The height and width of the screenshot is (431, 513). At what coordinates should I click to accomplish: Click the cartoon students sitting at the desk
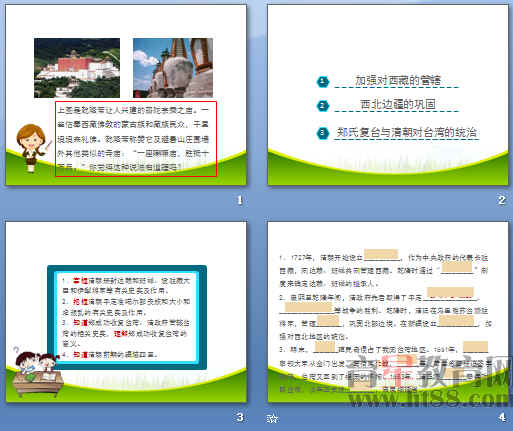[37, 374]
